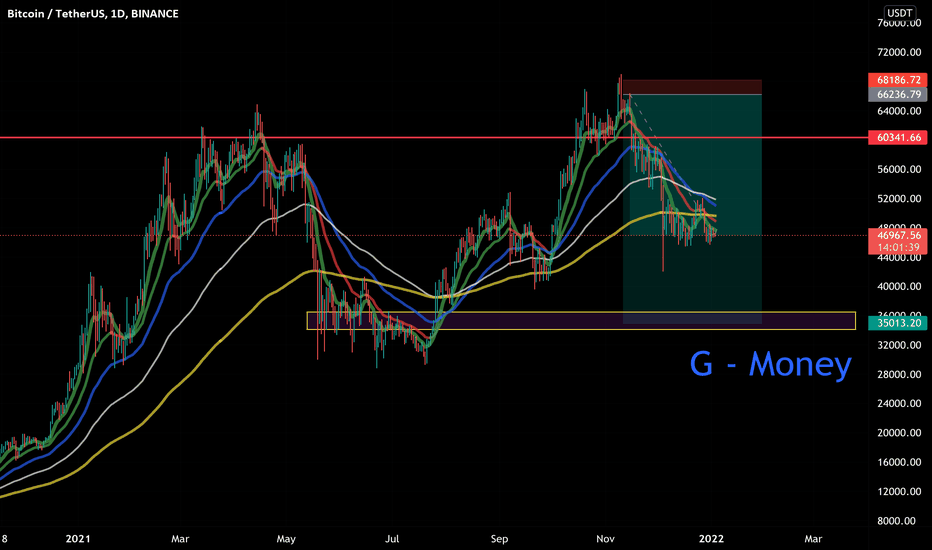Click the USDT currency label button
The height and width of the screenshot is (550, 932).
tap(899, 12)
